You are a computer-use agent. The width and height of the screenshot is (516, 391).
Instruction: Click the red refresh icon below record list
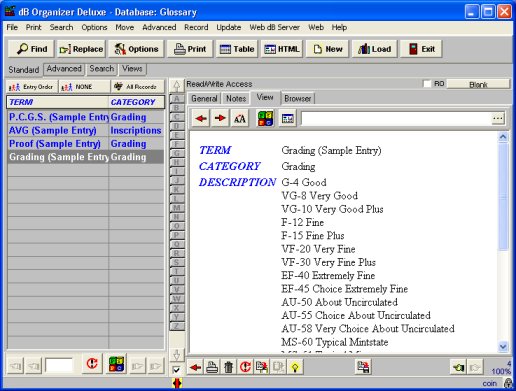tap(92, 364)
